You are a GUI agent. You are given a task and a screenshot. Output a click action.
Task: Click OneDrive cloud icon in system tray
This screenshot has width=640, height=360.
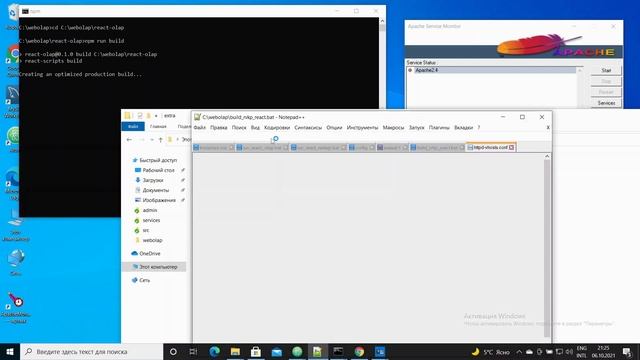(x=529, y=352)
